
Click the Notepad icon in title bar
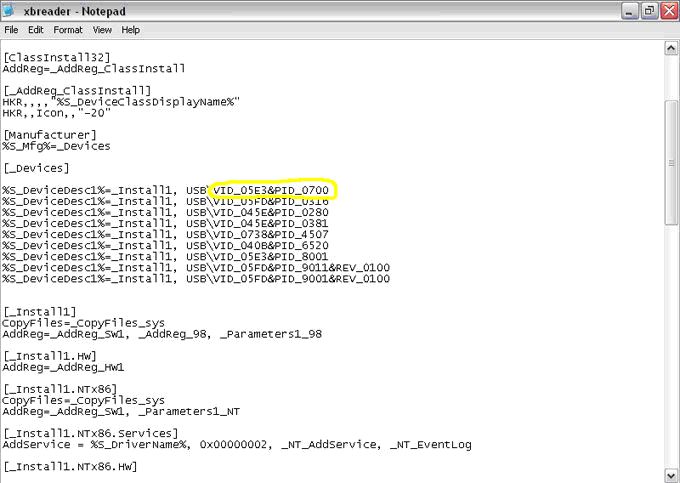[11, 11]
